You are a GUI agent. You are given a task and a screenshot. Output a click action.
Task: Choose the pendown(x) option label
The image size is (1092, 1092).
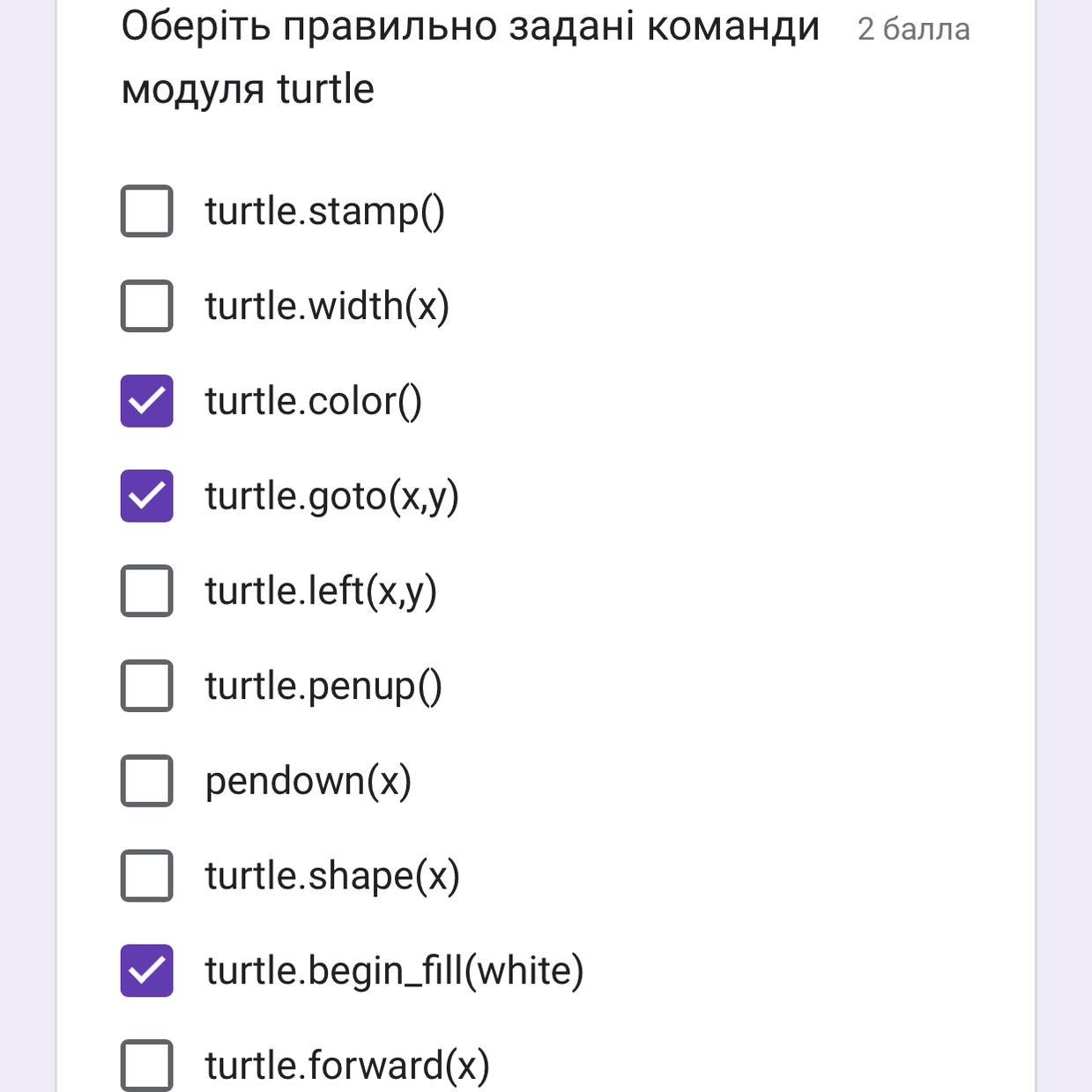pos(308,781)
